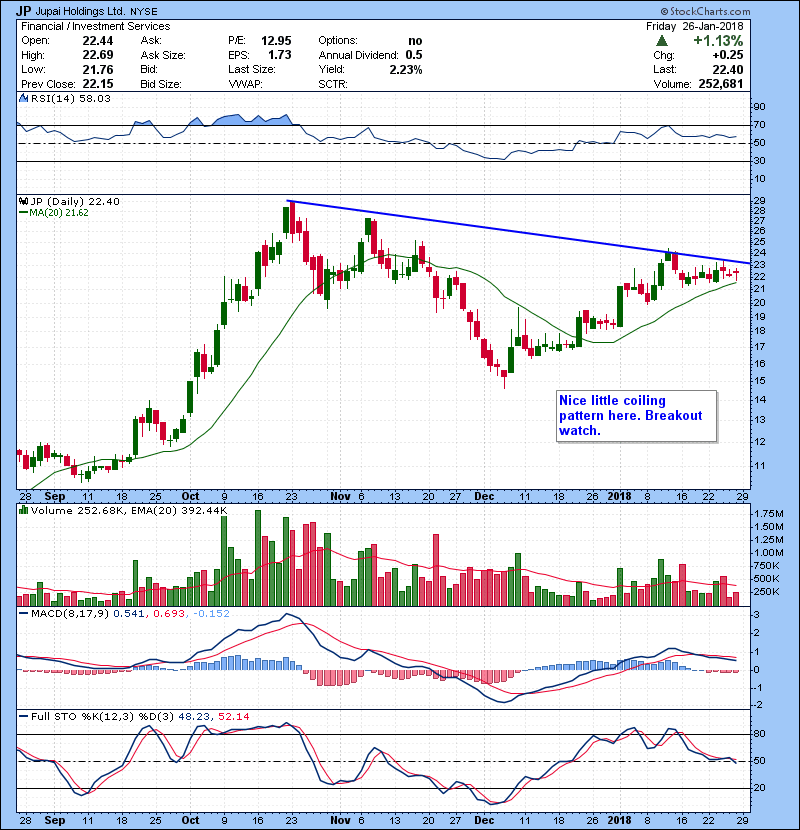Click the EPS value 1.73
800x830 pixels.
(280, 55)
